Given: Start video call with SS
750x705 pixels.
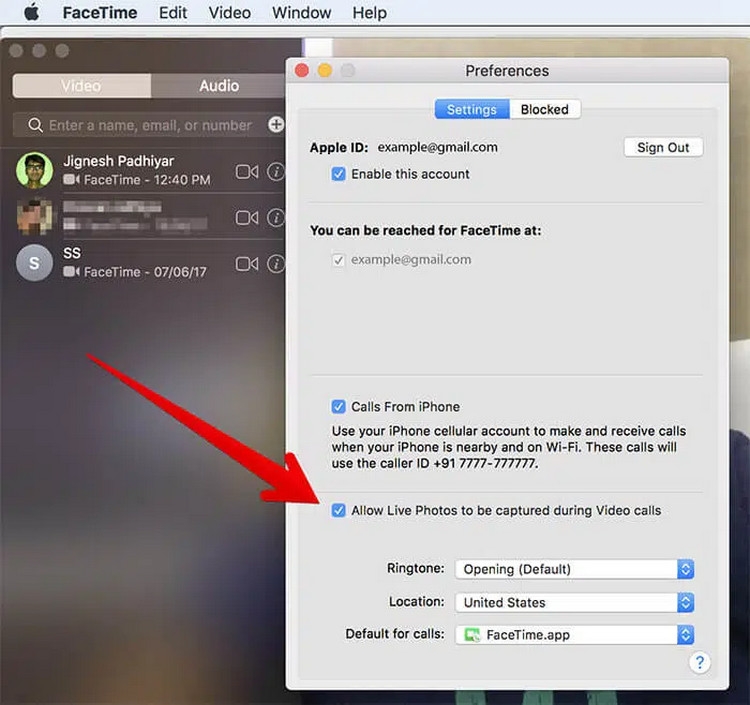Looking at the screenshot, I should 247,264.
